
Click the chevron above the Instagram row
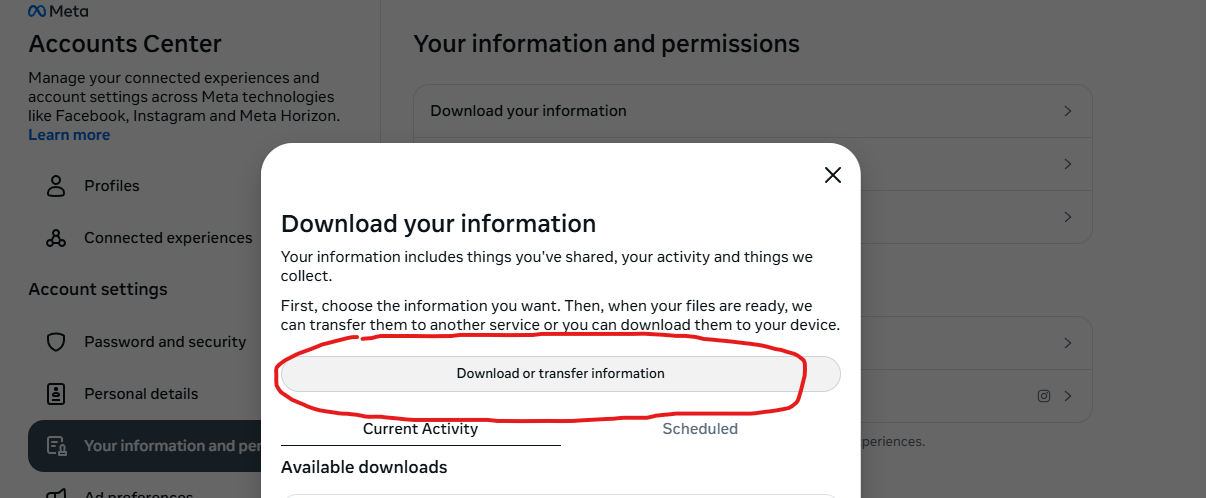tap(1068, 343)
